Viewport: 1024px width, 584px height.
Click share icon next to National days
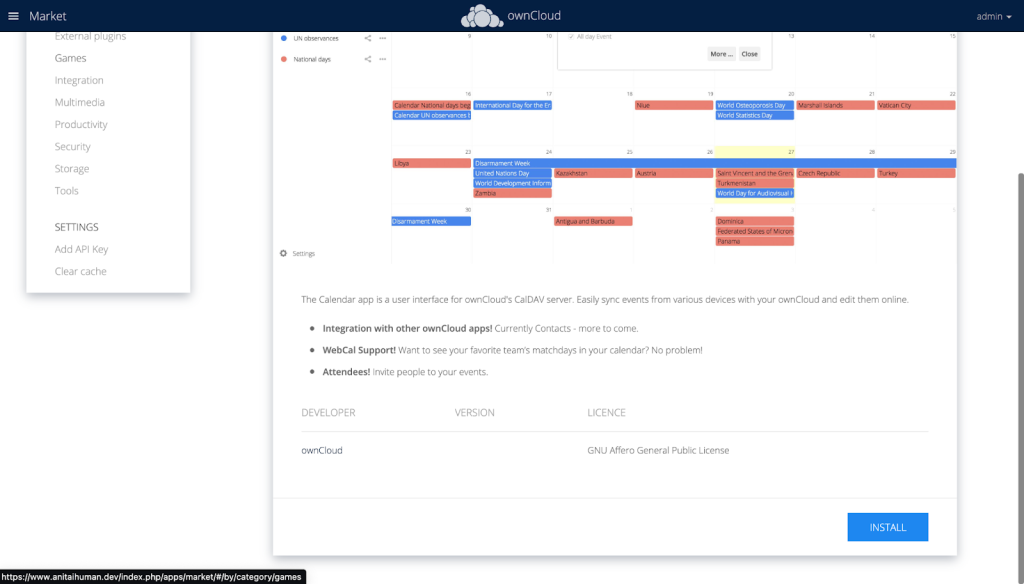[x=368, y=59]
